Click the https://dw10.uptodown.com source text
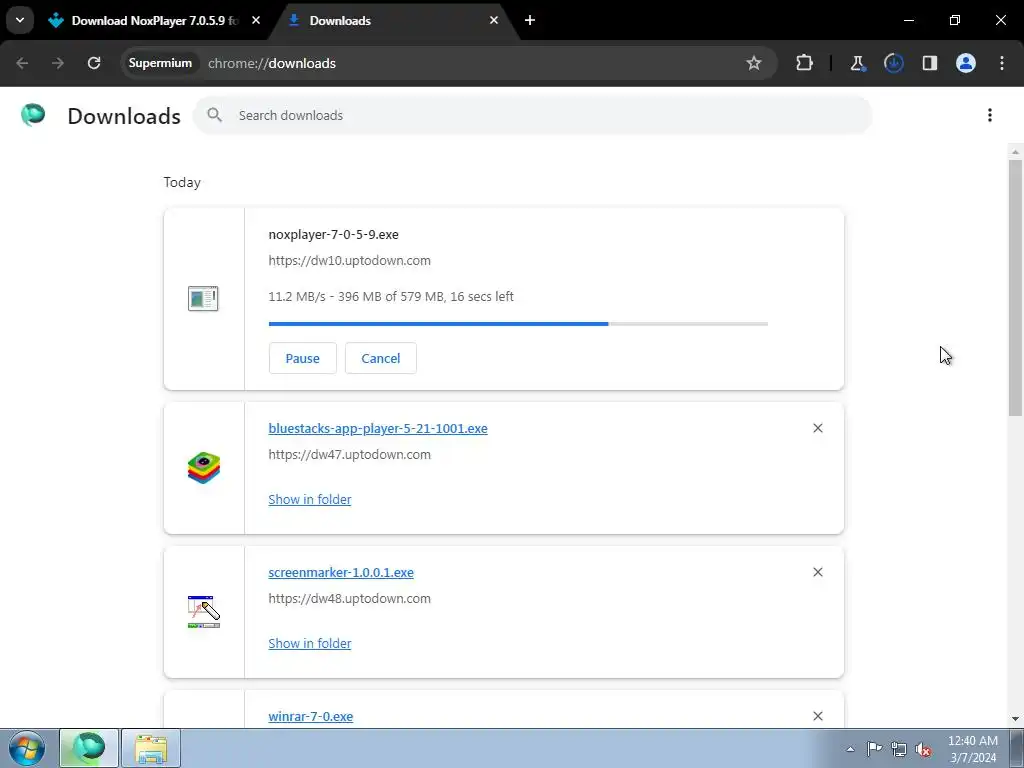Image resolution: width=1024 pixels, height=768 pixels. (349, 261)
